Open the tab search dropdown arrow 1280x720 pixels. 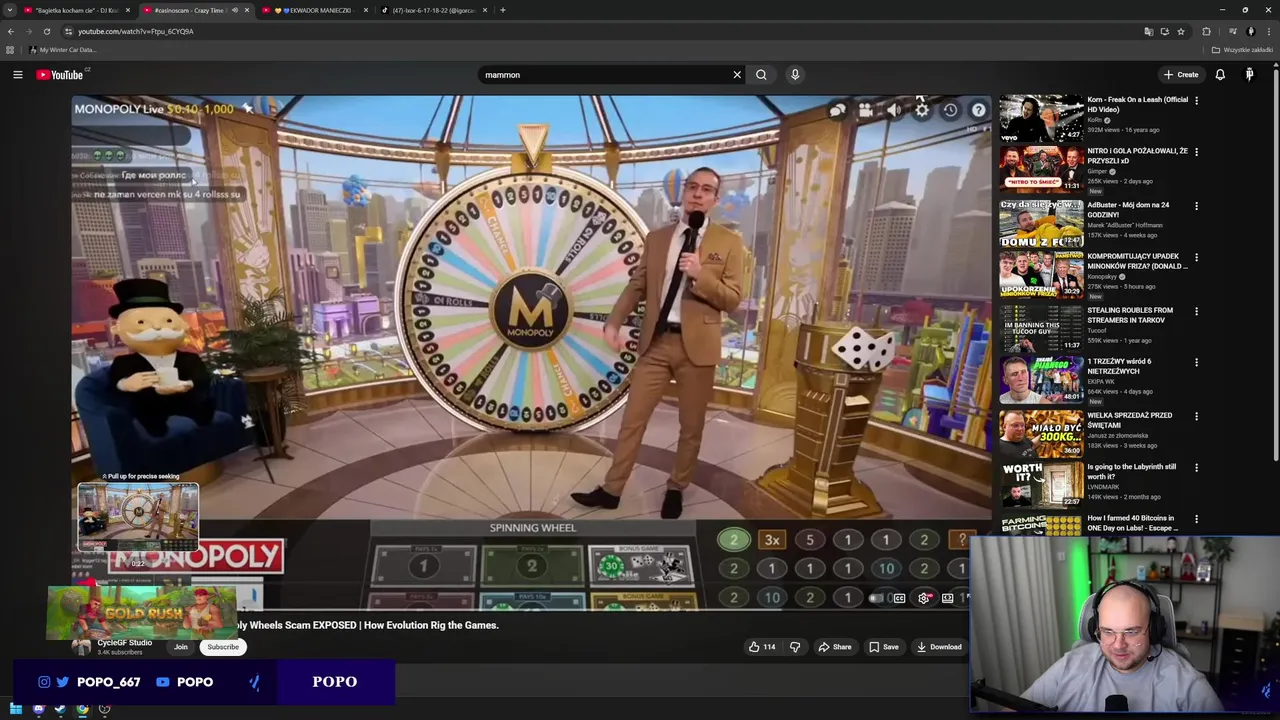[9, 10]
